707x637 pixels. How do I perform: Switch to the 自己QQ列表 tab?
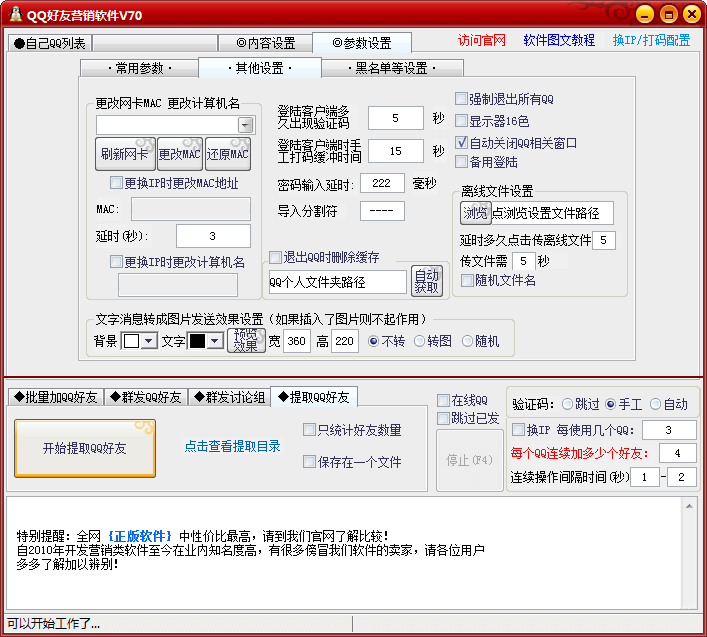[50, 43]
